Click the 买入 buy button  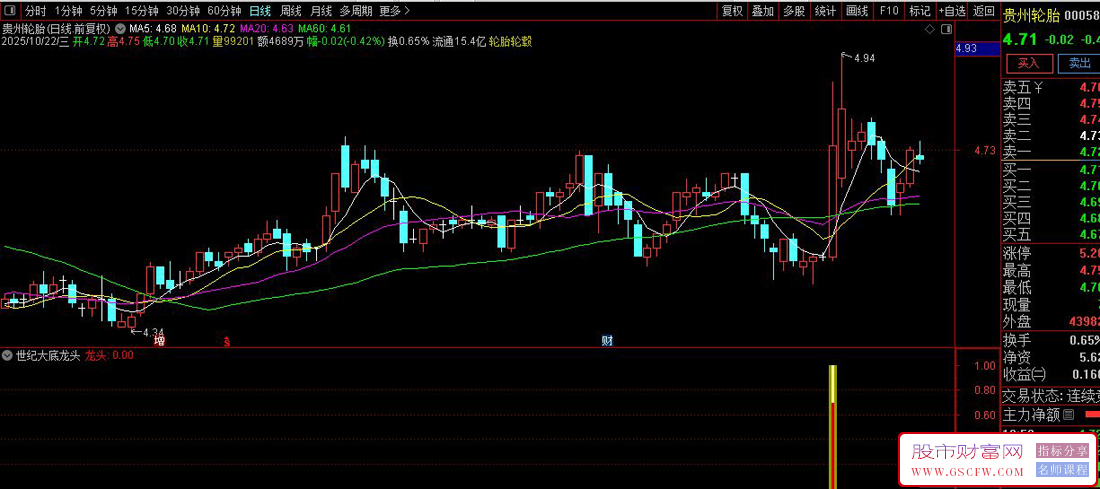(x=1029, y=63)
